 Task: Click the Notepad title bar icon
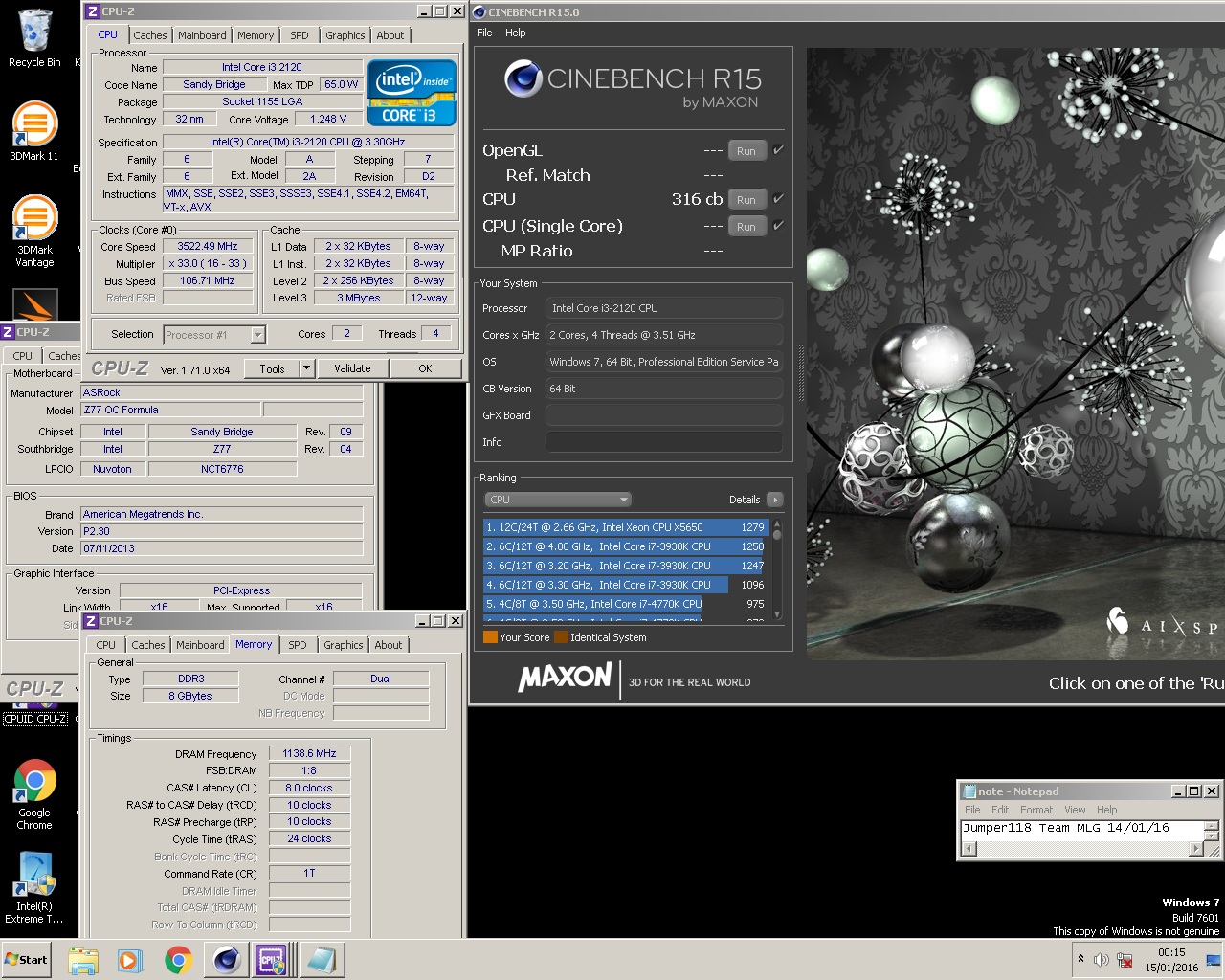pos(969,791)
